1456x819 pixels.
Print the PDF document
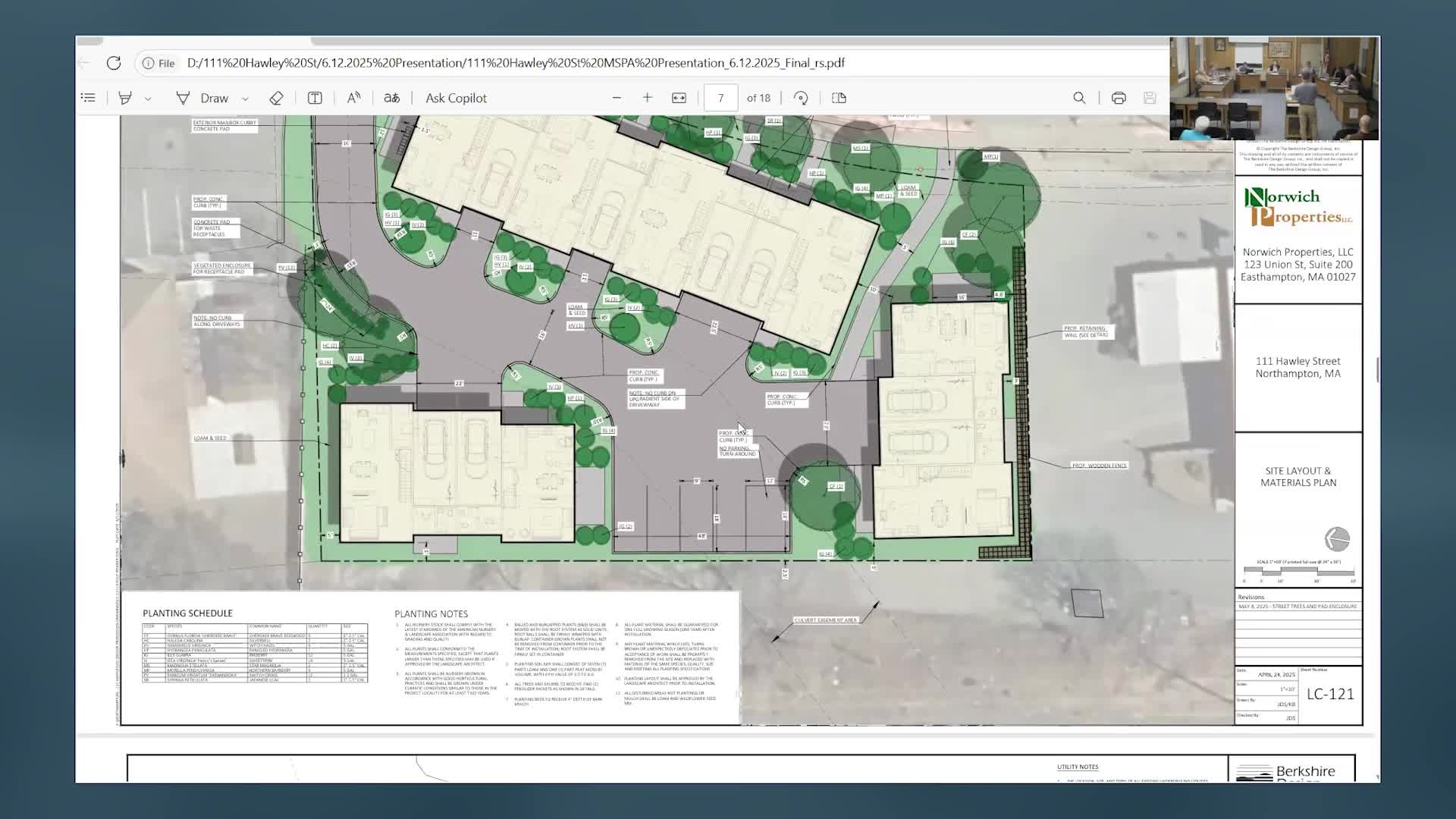click(x=1119, y=98)
